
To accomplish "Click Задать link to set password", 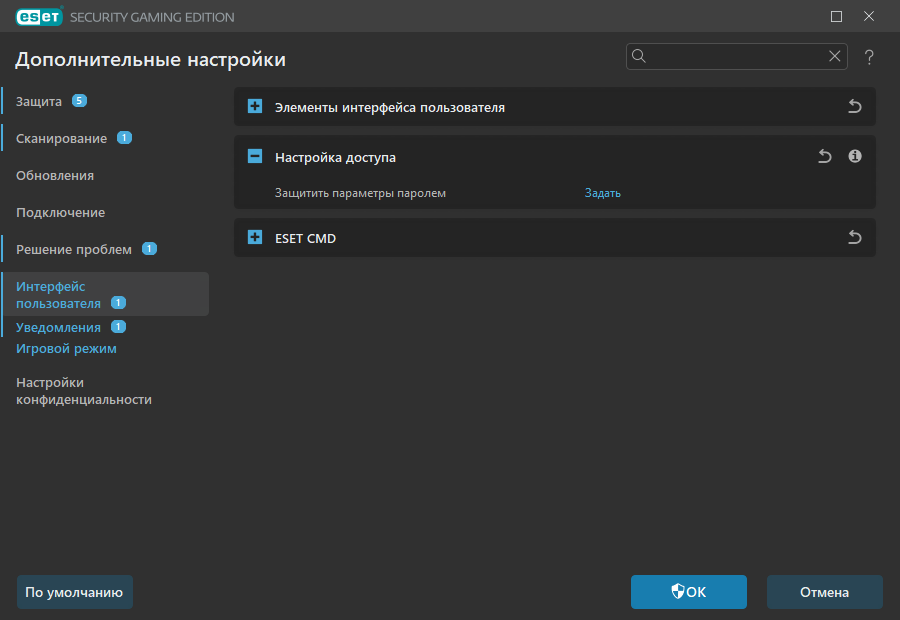I will click(x=603, y=193).
